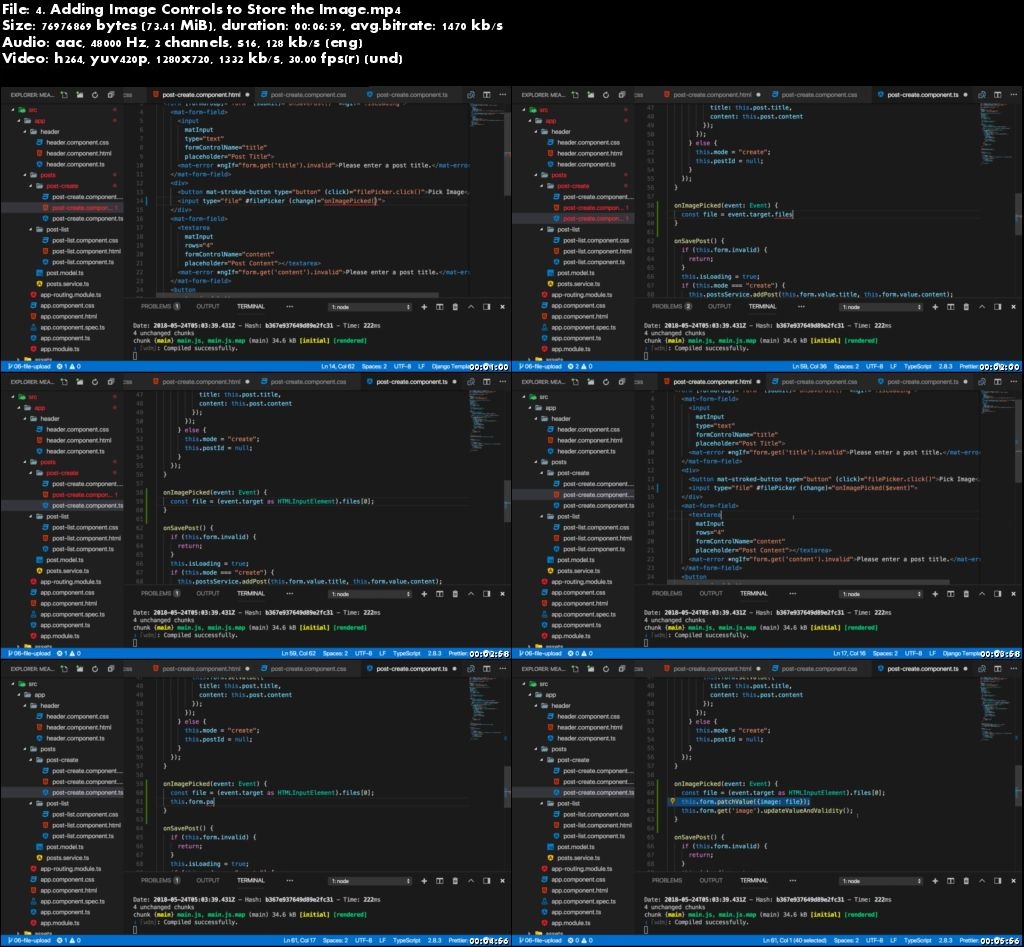Kill the terminal with trash icon, 00:05:56 frame
This screenshot has width=1024, height=947.
click(967, 880)
